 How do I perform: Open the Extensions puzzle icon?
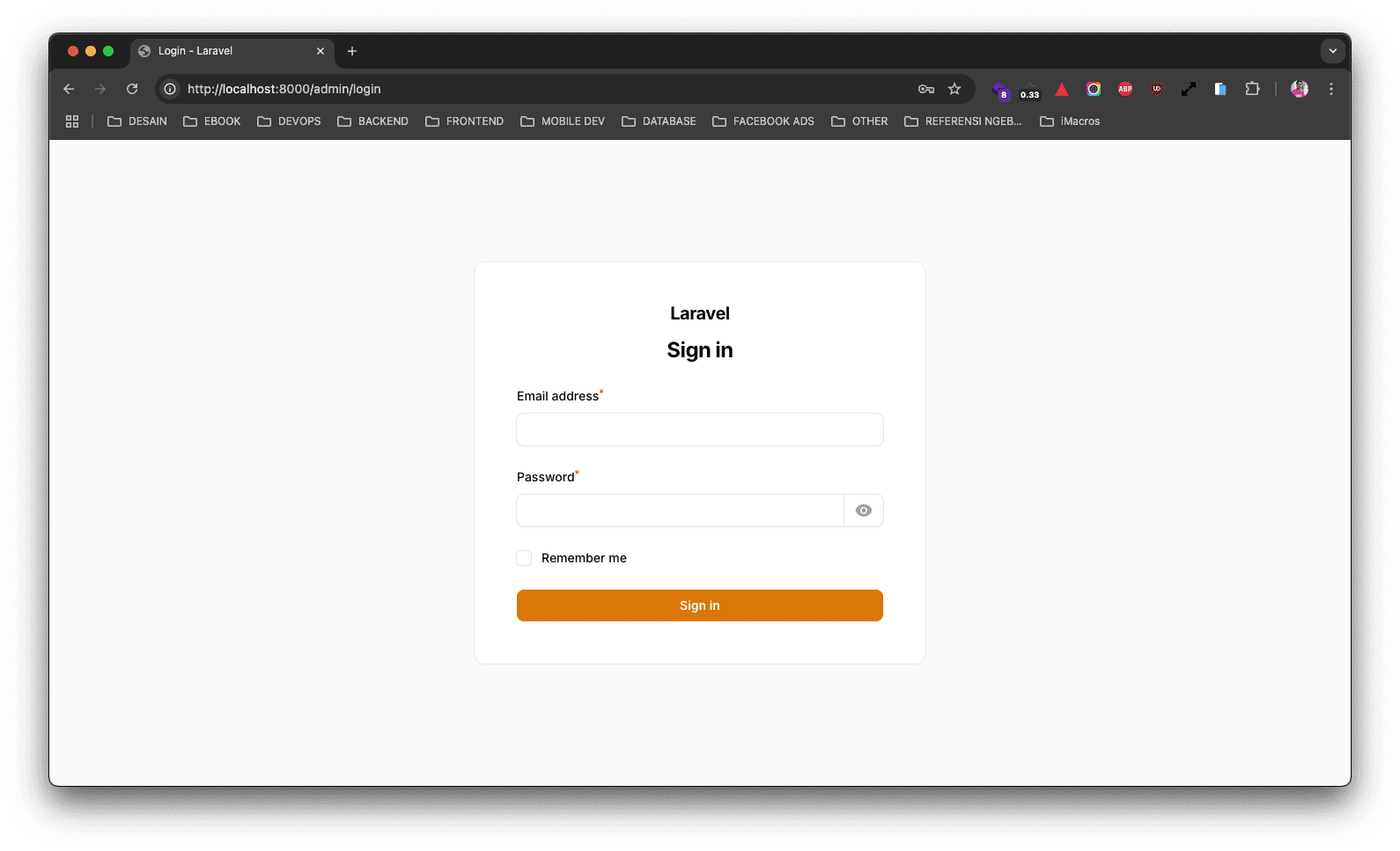[x=1252, y=89]
